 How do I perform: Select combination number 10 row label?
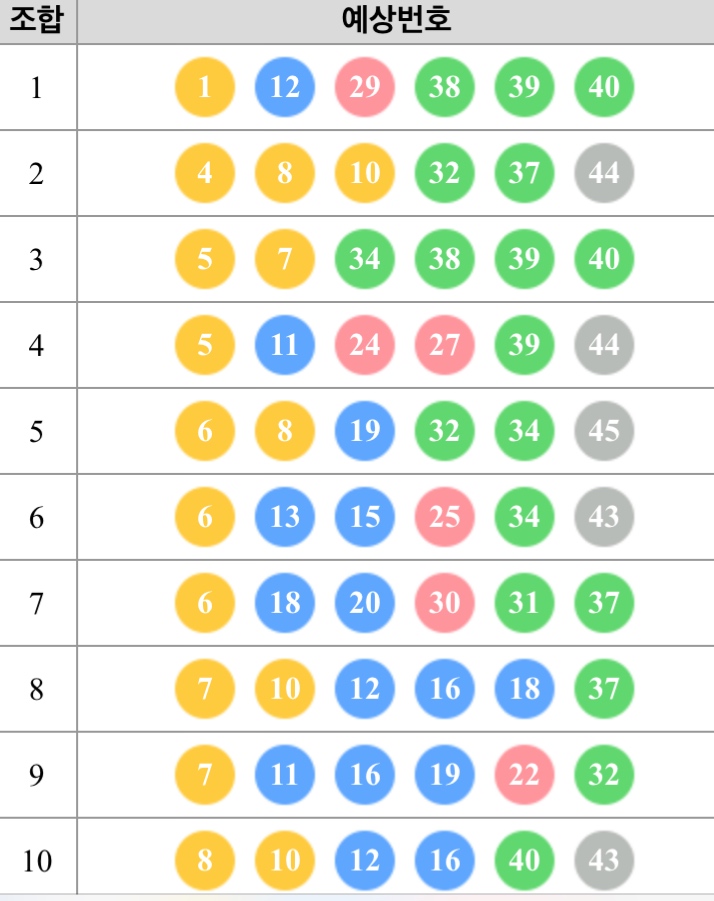pyautogui.click(x=37, y=861)
